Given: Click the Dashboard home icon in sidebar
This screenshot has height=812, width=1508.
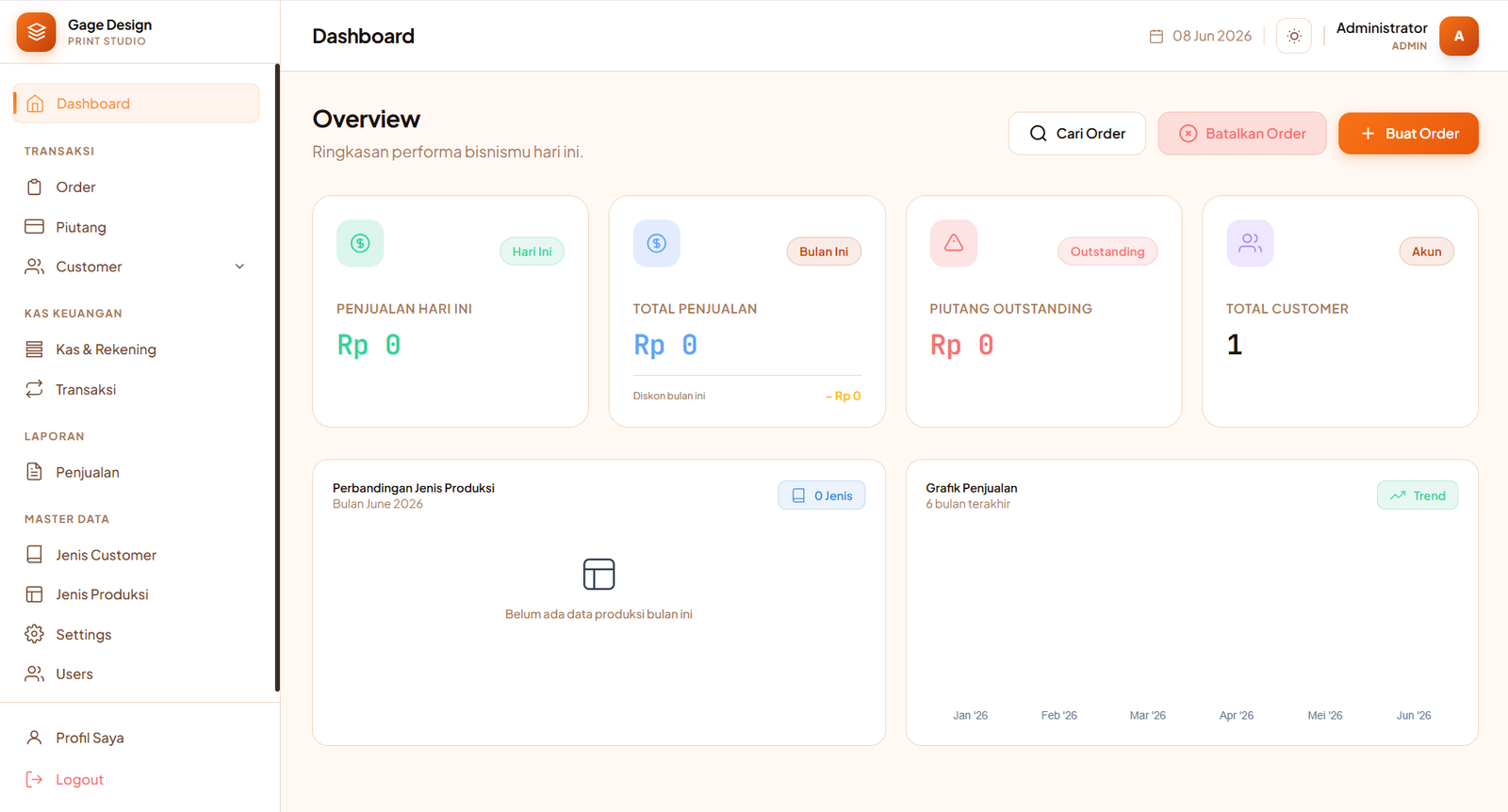Looking at the screenshot, I should click(x=35, y=104).
